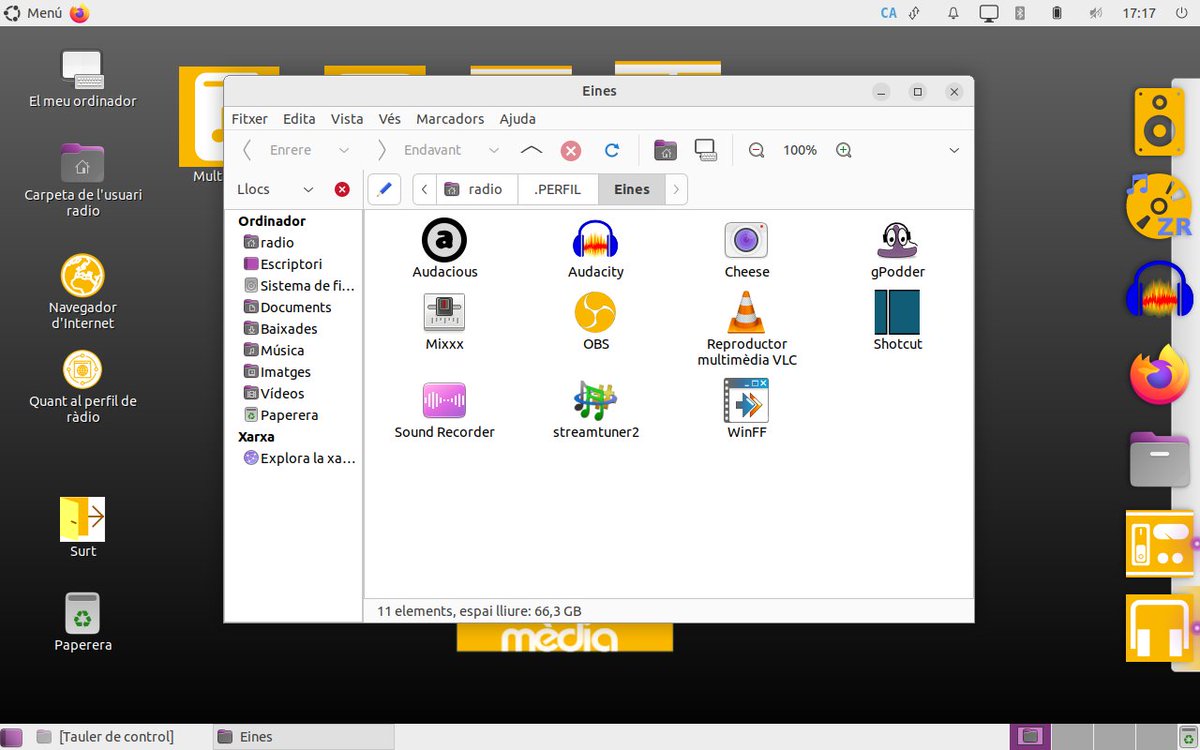Click the Eines path button
This screenshot has height=750, width=1200.
631,189
